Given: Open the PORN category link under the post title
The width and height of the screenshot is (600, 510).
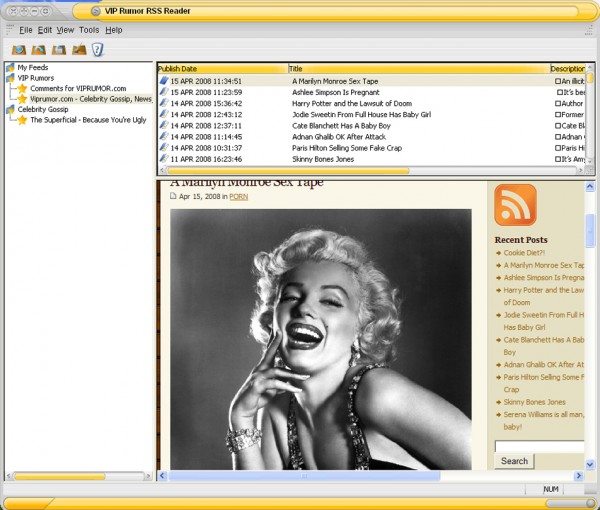Looking at the screenshot, I should point(238,197).
